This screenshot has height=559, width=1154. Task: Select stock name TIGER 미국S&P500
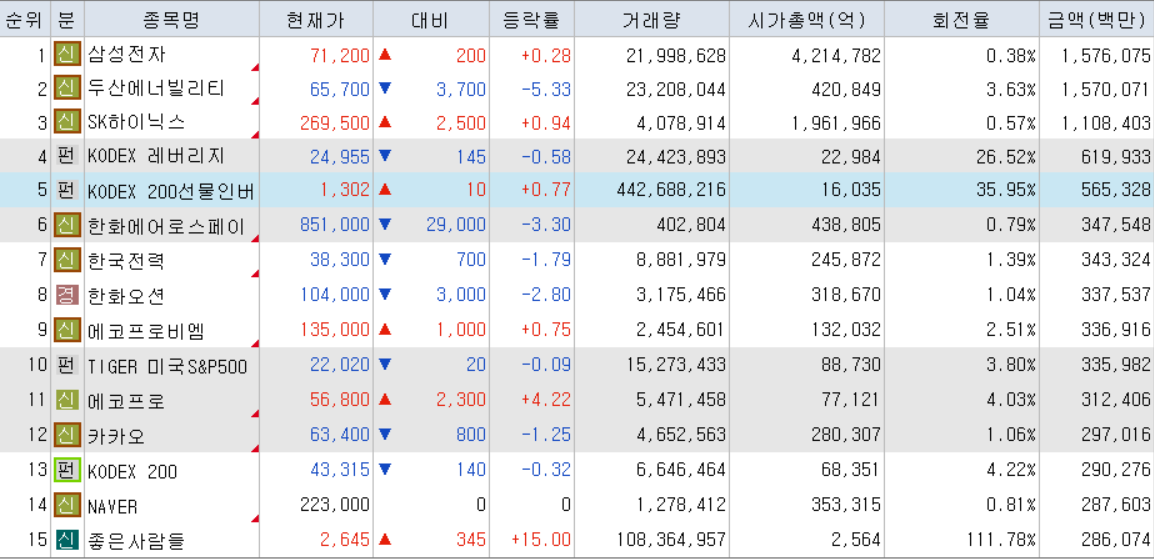(168, 365)
